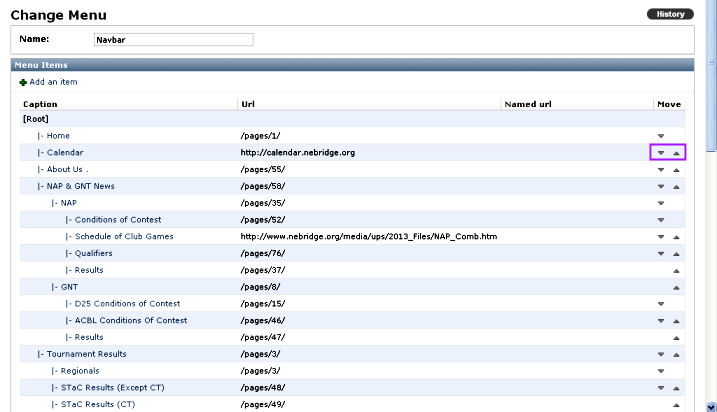Open the GNT menu item
This screenshot has height=412, width=717.
coord(69,287)
